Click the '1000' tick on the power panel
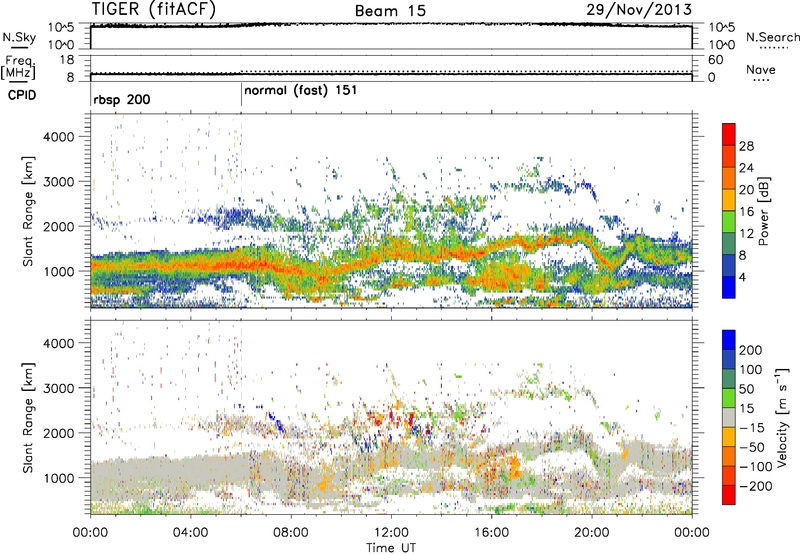The height and width of the screenshot is (554, 800). pyautogui.click(x=58, y=271)
